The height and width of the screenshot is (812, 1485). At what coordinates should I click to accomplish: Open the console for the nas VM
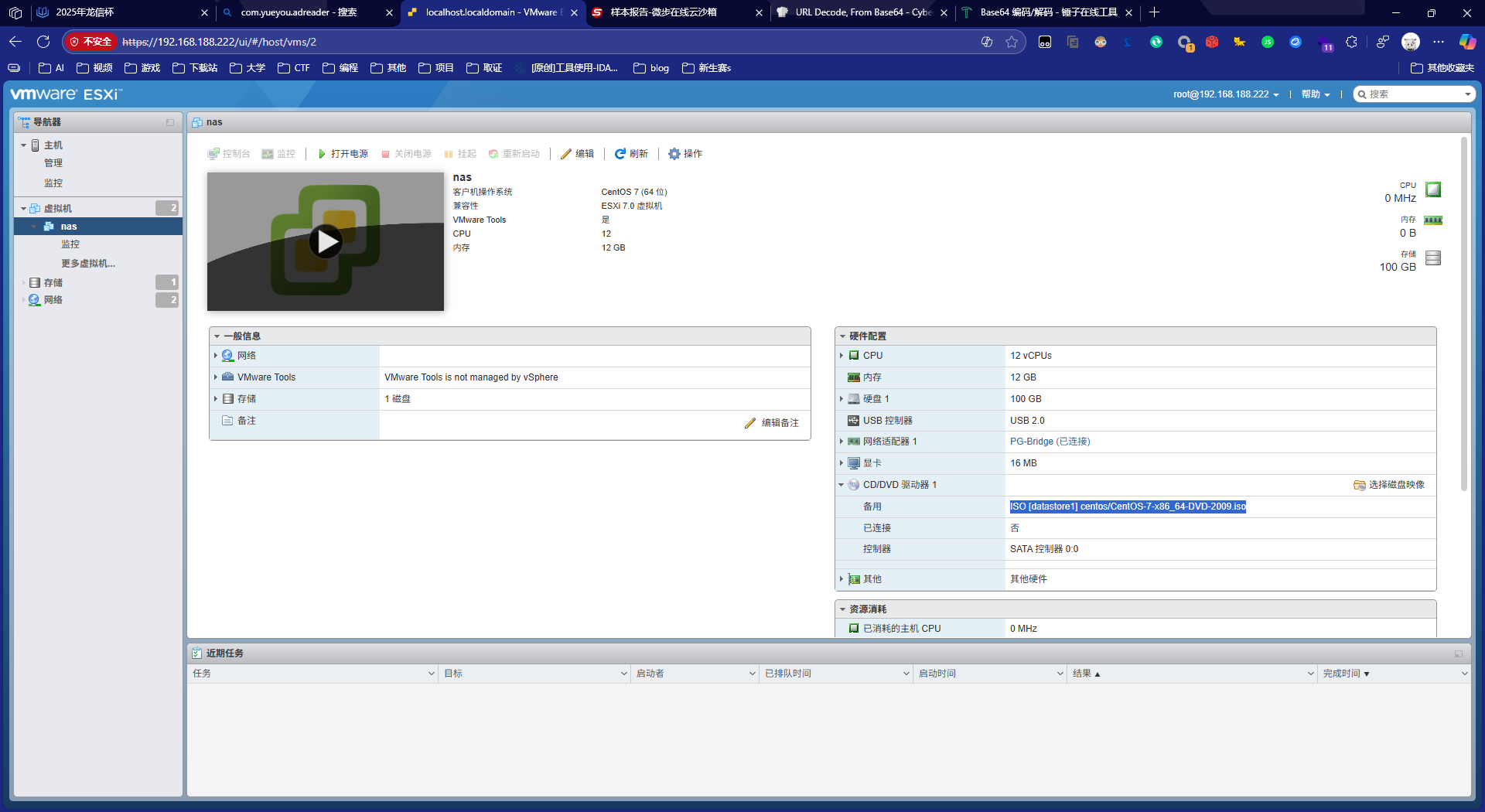click(x=229, y=154)
